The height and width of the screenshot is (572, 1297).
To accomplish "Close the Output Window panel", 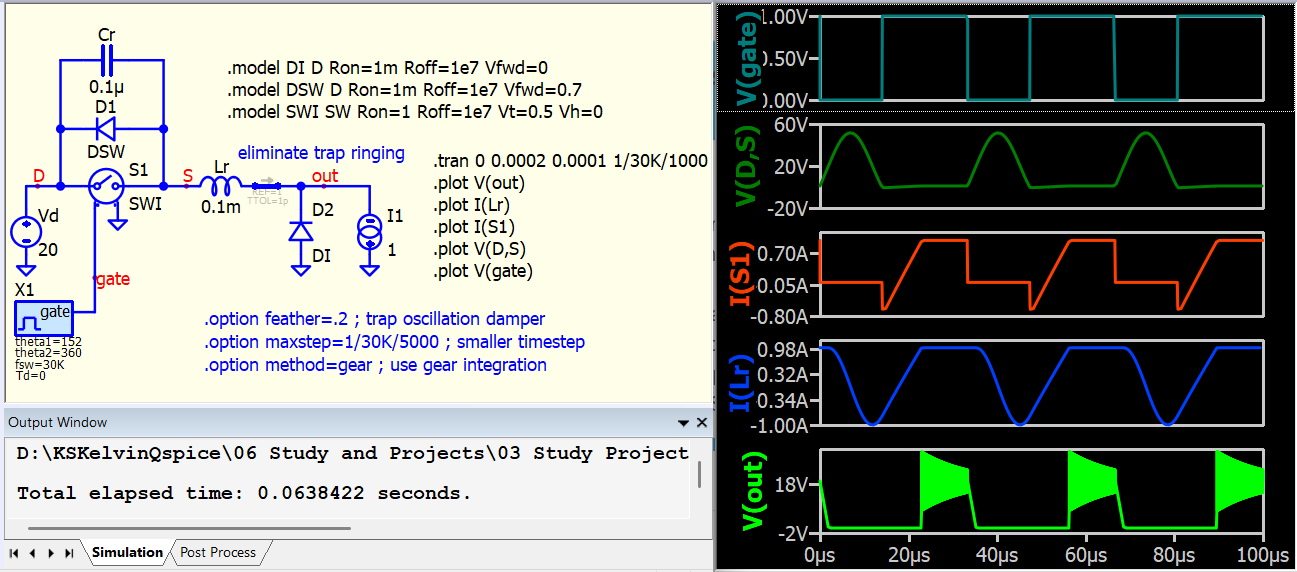I will coord(701,423).
